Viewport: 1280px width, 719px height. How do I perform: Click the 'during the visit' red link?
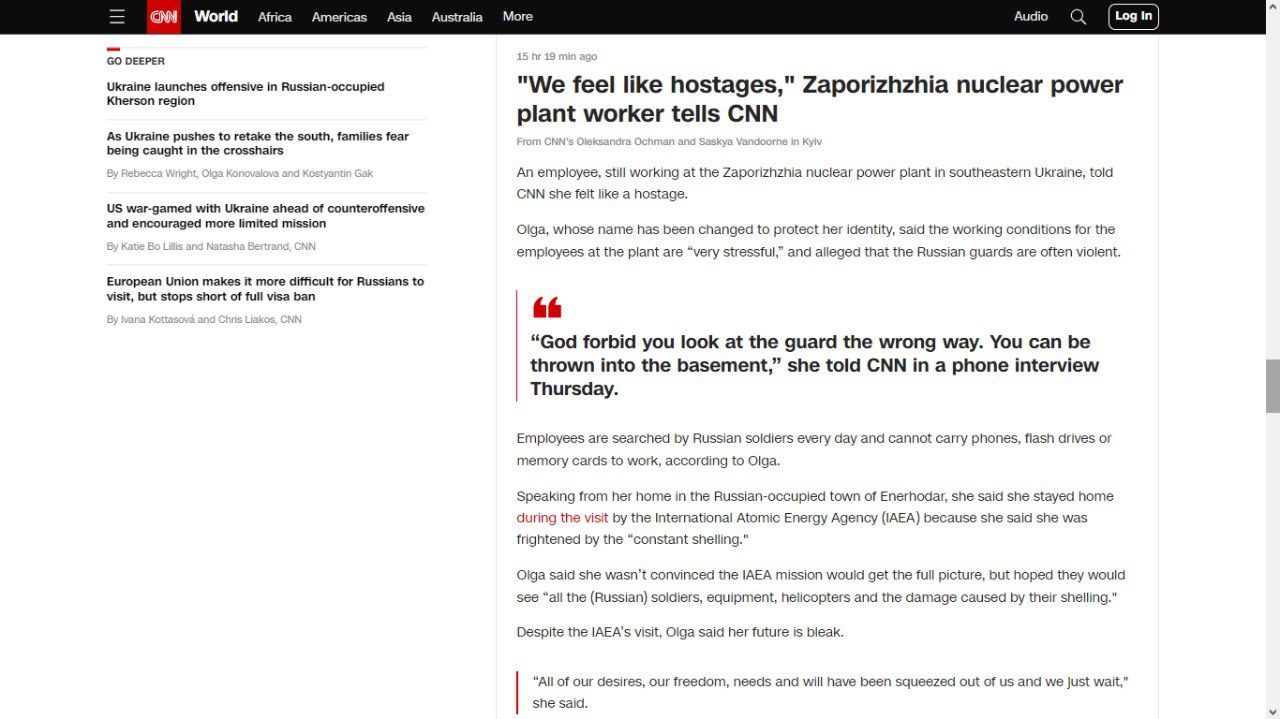click(562, 518)
